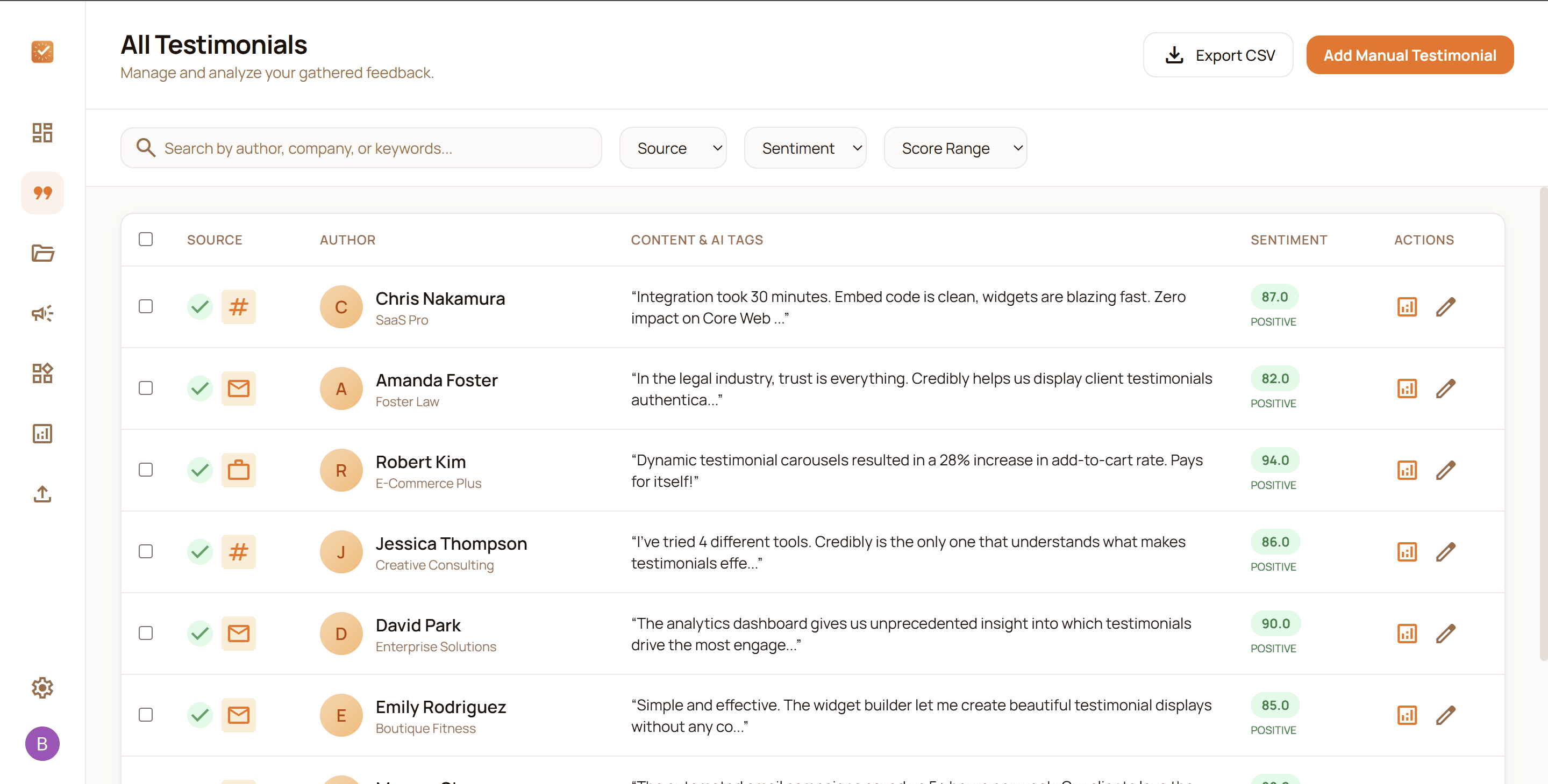Select the Testimonials quotes icon in sidebar
1548x784 pixels.
(x=42, y=193)
